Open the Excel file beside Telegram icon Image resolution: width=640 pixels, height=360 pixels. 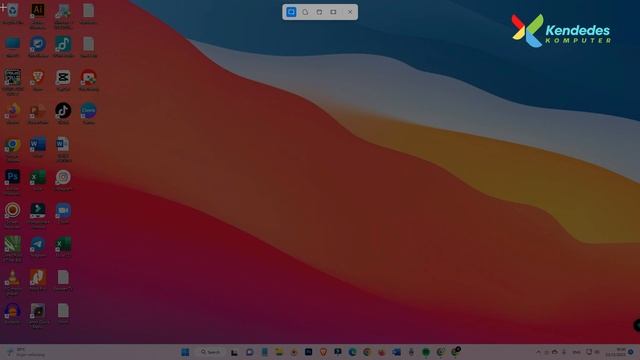[63, 247]
